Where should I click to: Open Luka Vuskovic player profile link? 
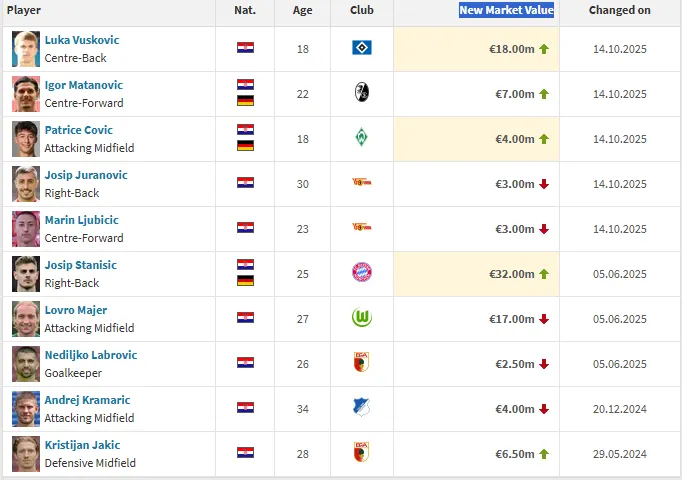coord(82,40)
